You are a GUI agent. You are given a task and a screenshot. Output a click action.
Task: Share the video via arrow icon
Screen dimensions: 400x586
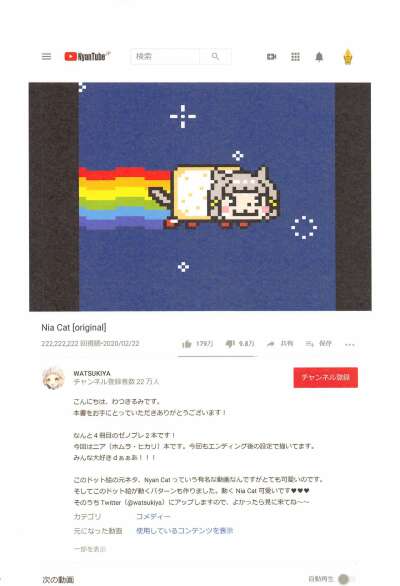coord(280,344)
